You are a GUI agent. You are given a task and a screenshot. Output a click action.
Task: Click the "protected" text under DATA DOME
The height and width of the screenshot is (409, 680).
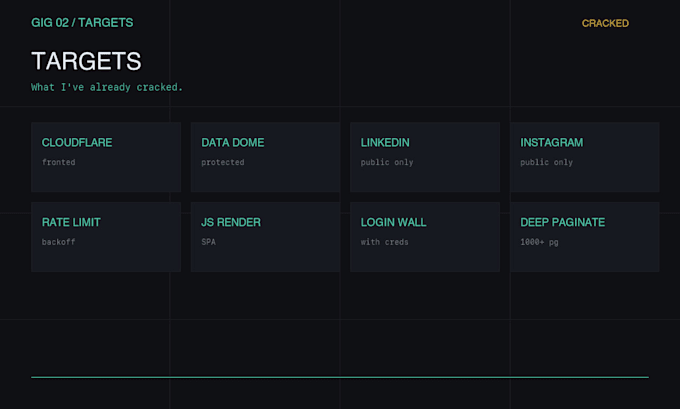coord(223,162)
